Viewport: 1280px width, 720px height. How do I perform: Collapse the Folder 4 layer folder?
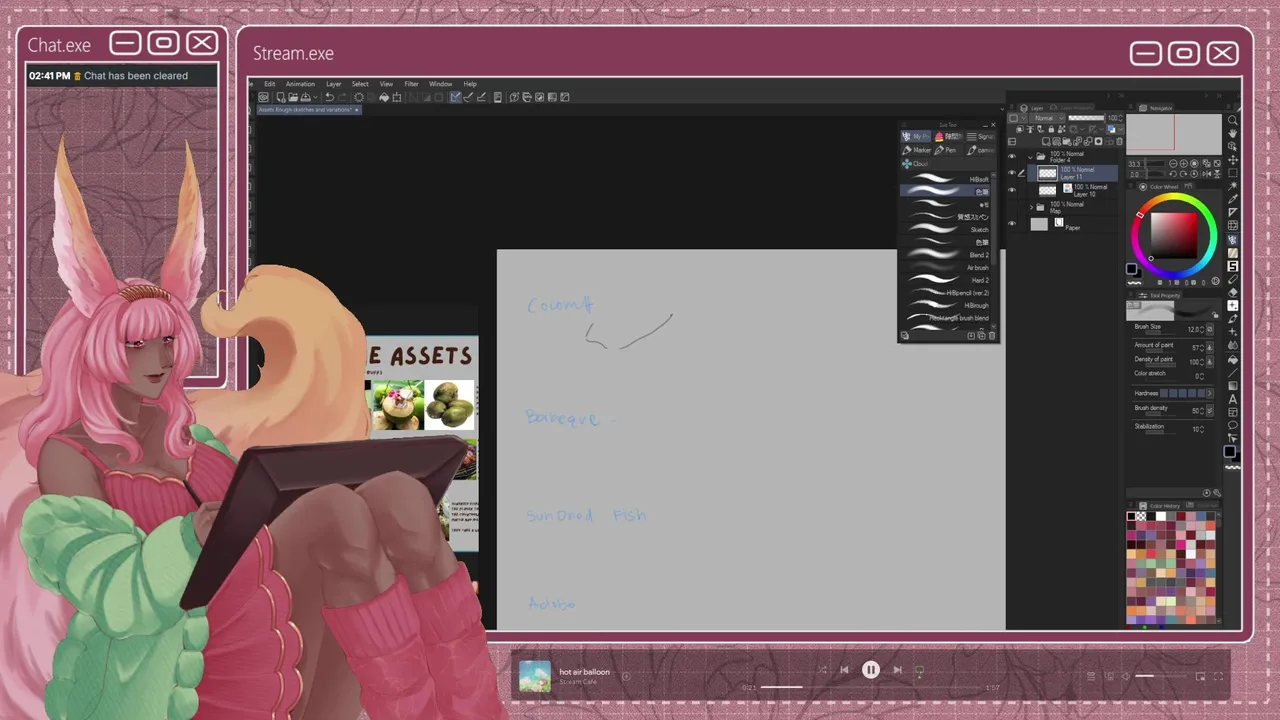[x=1030, y=157]
